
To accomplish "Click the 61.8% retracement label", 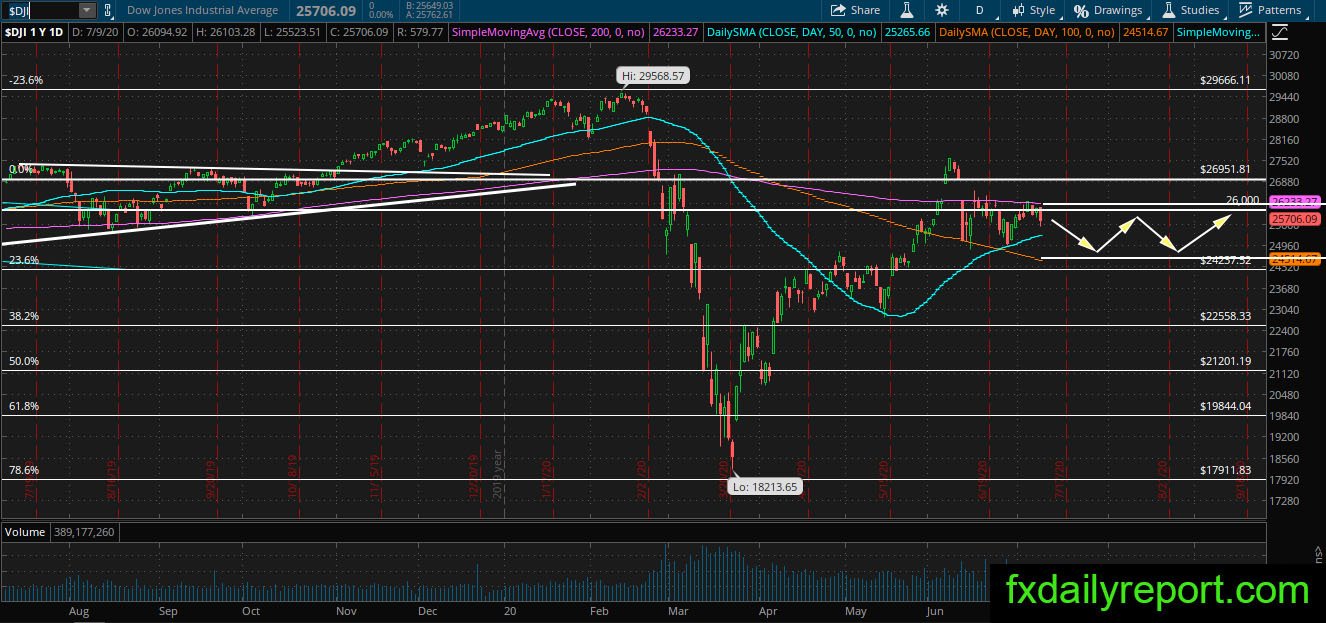I will (x=23, y=406).
